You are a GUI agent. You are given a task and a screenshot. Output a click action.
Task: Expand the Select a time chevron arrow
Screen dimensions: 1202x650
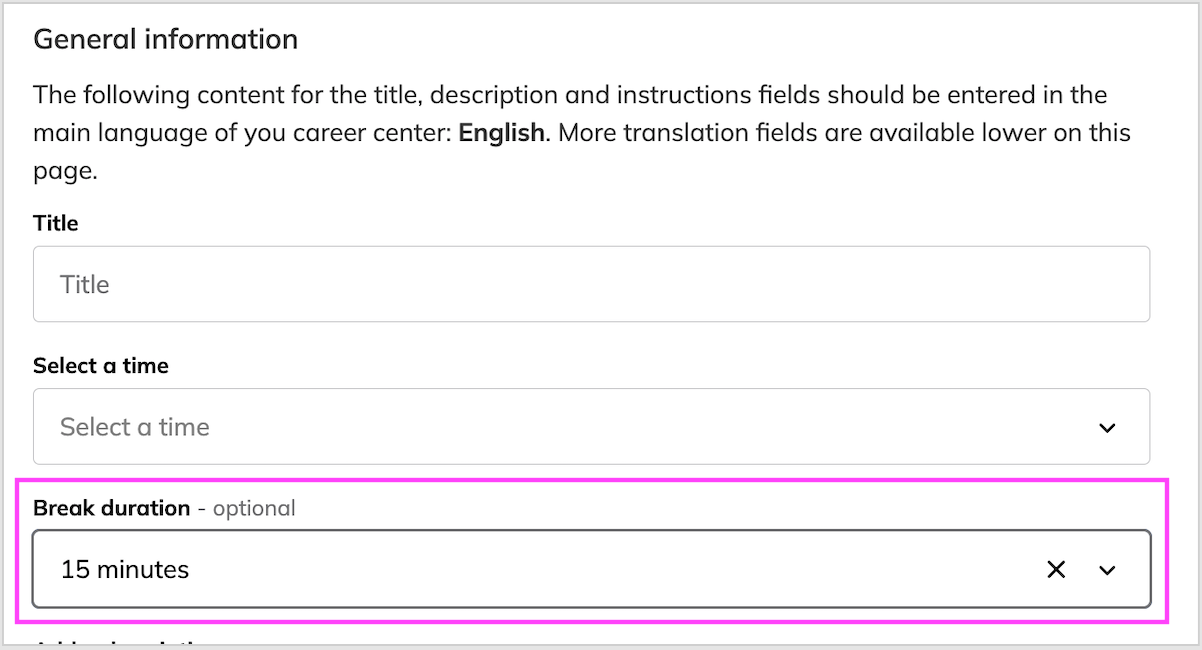click(1107, 428)
